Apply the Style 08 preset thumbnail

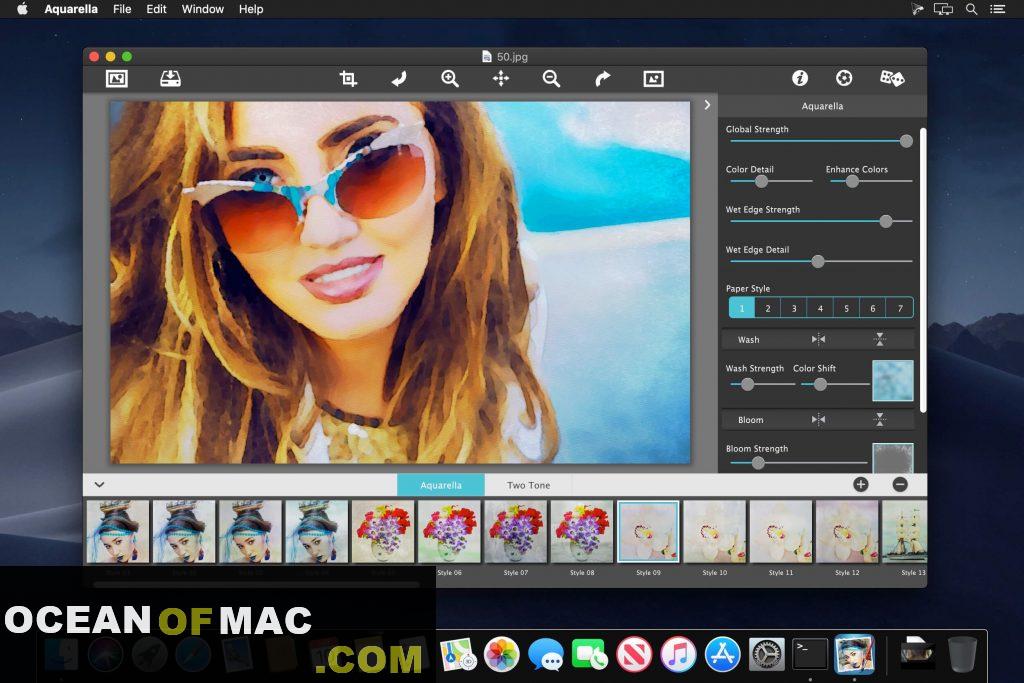[x=582, y=532]
